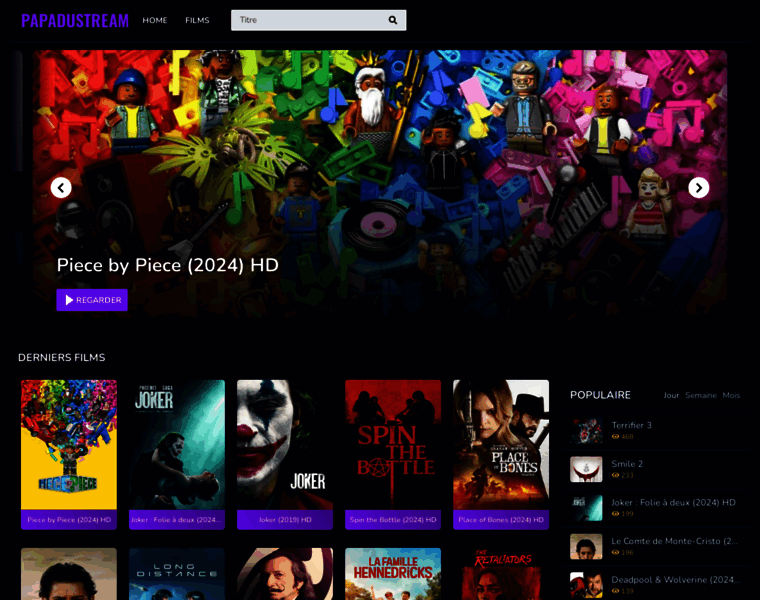Click Terrifier 3 small thumbnail
Screen dimensions: 760x600
tap(586, 430)
